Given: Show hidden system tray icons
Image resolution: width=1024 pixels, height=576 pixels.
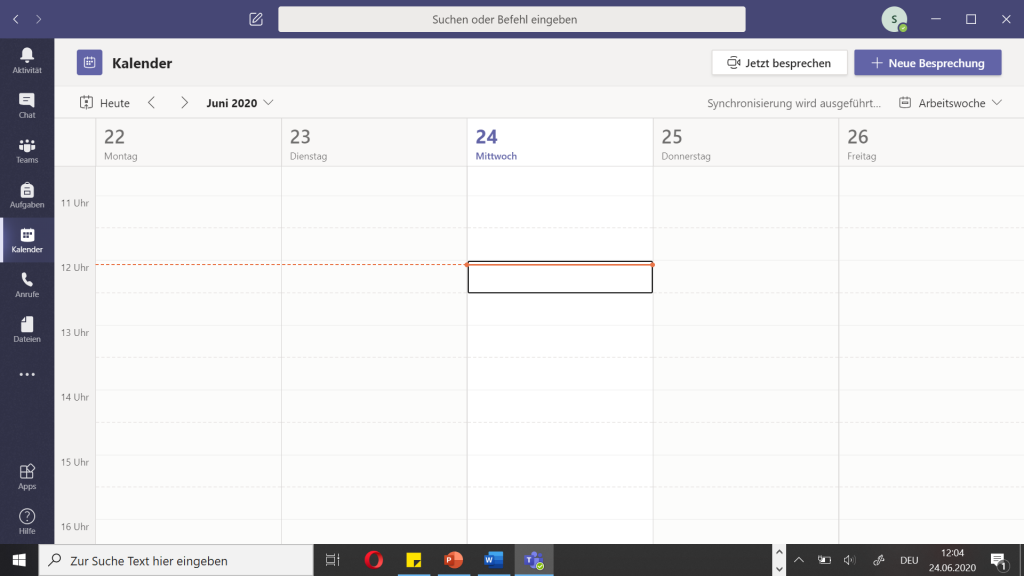Looking at the screenshot, I should pos(799,560).
